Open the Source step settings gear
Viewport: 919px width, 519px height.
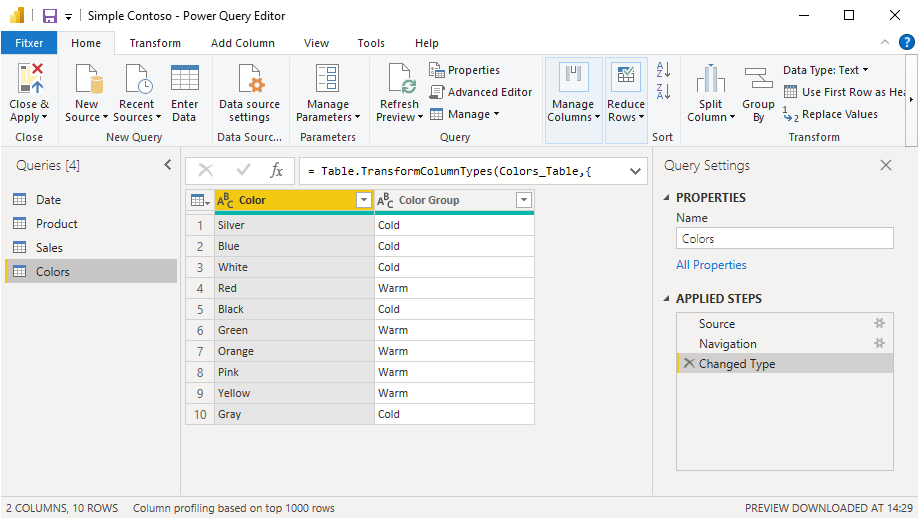pos(880,323)
